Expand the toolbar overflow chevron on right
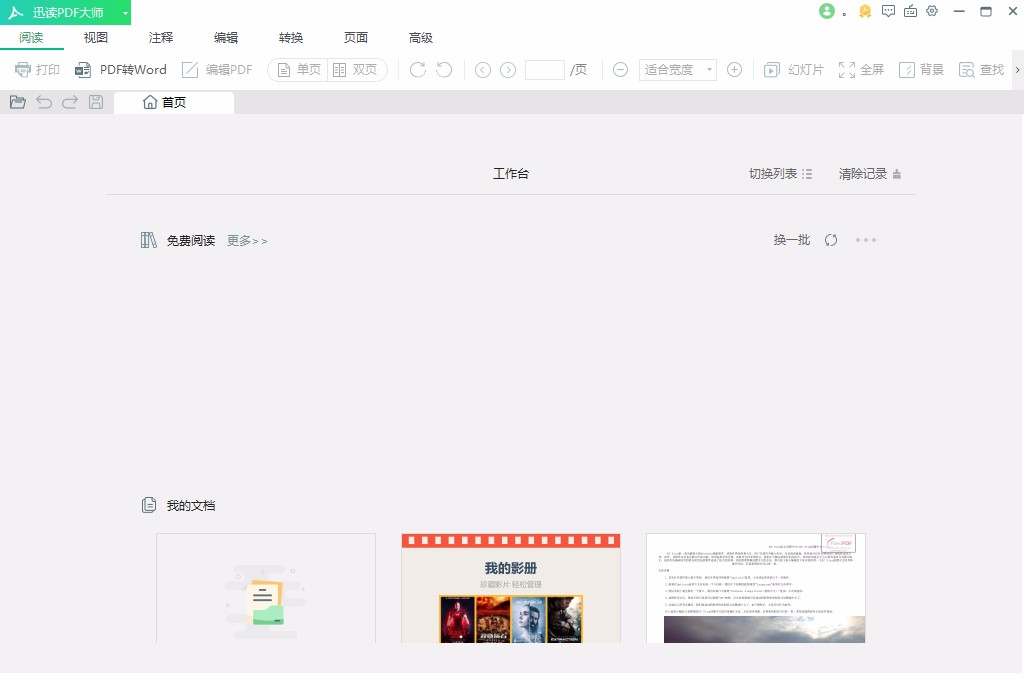Viewport: 1024px width, 675px height. [x=1017, y=69]
